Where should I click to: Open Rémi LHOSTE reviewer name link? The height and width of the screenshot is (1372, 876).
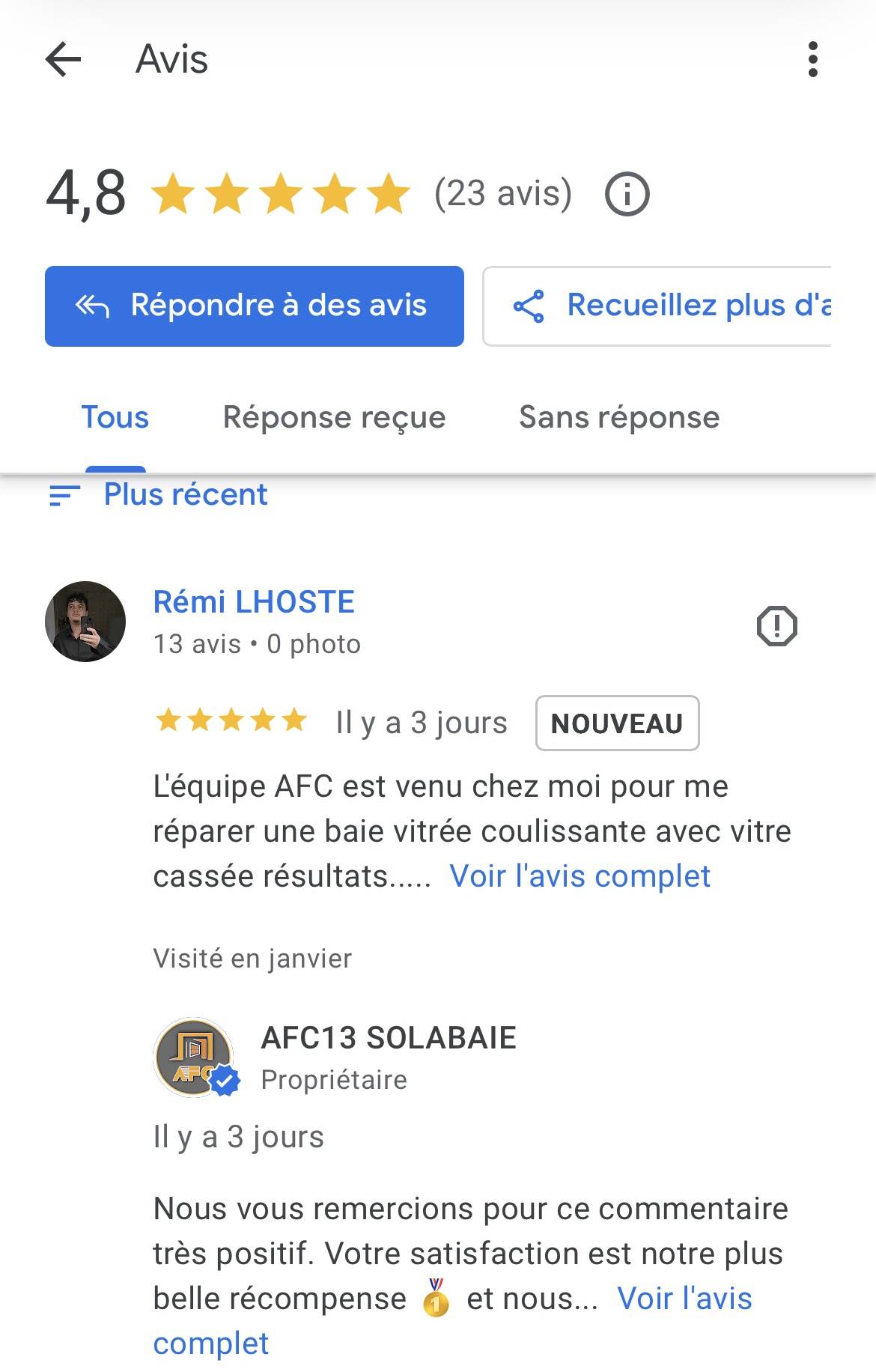(x=254, y=602)
